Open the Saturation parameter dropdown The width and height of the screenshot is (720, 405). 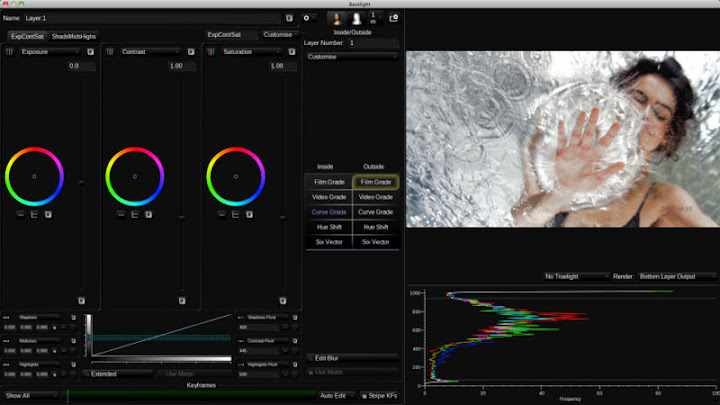251,52
